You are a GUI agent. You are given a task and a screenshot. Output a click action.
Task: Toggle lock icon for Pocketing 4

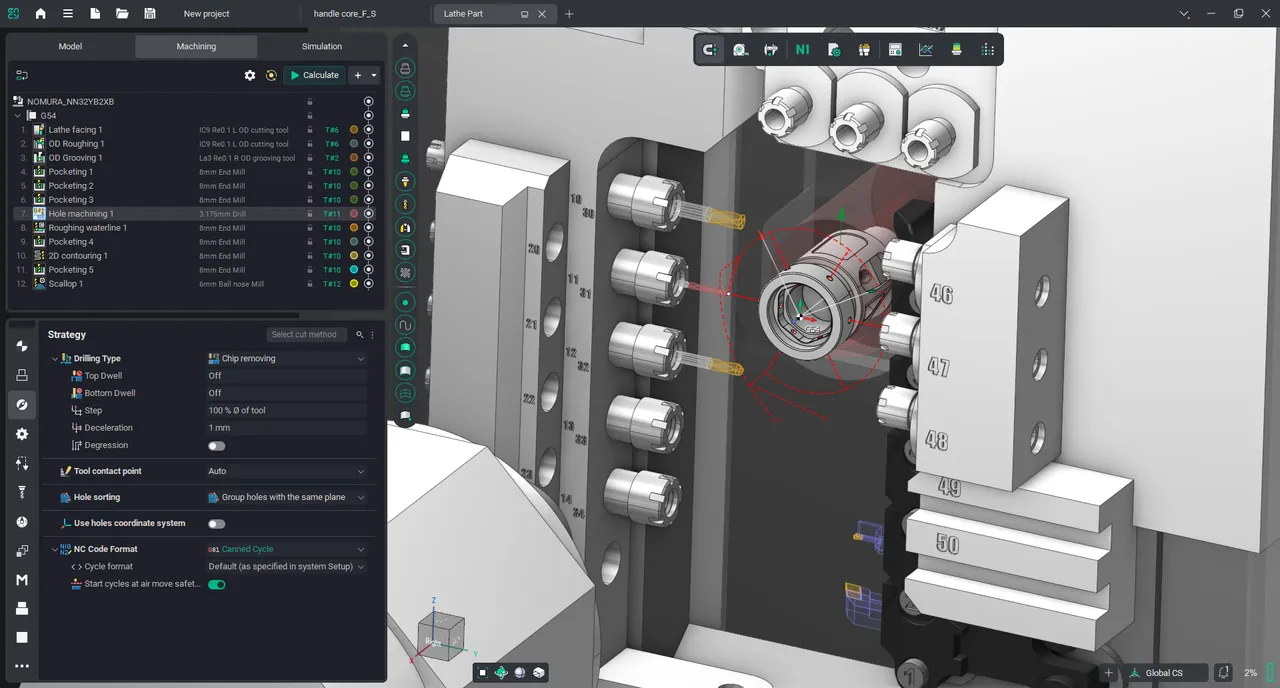click(310, 242)
